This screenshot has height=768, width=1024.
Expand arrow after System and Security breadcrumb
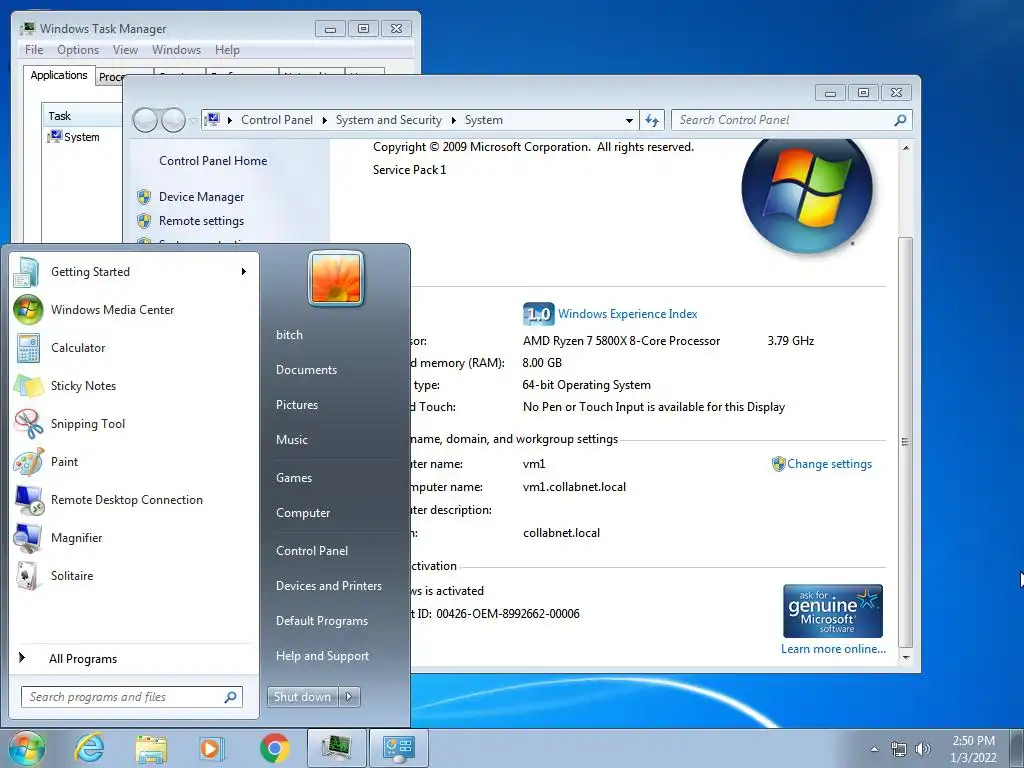[453, 120]
